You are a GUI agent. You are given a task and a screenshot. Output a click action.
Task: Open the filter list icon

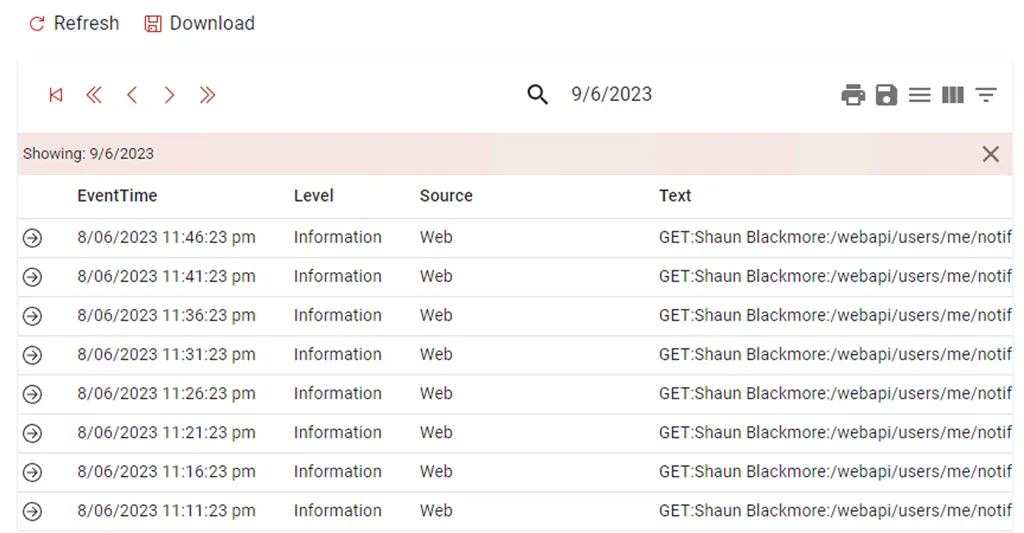coord(986,95)
